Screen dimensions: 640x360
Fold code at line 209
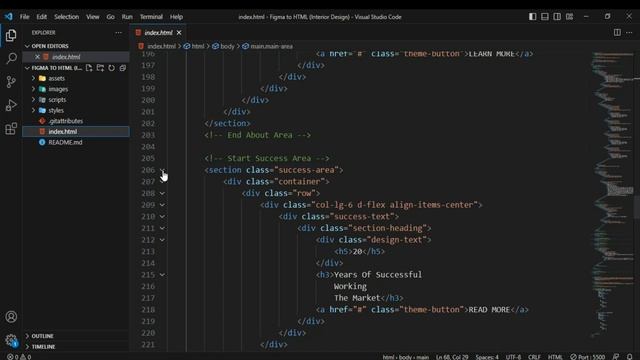pos(162,205)
